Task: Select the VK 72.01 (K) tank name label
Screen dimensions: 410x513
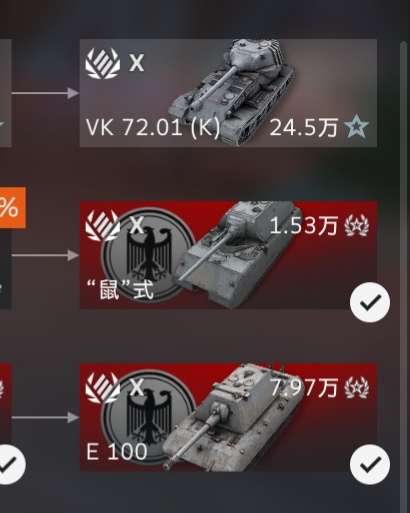Action: tap(153, 127)
